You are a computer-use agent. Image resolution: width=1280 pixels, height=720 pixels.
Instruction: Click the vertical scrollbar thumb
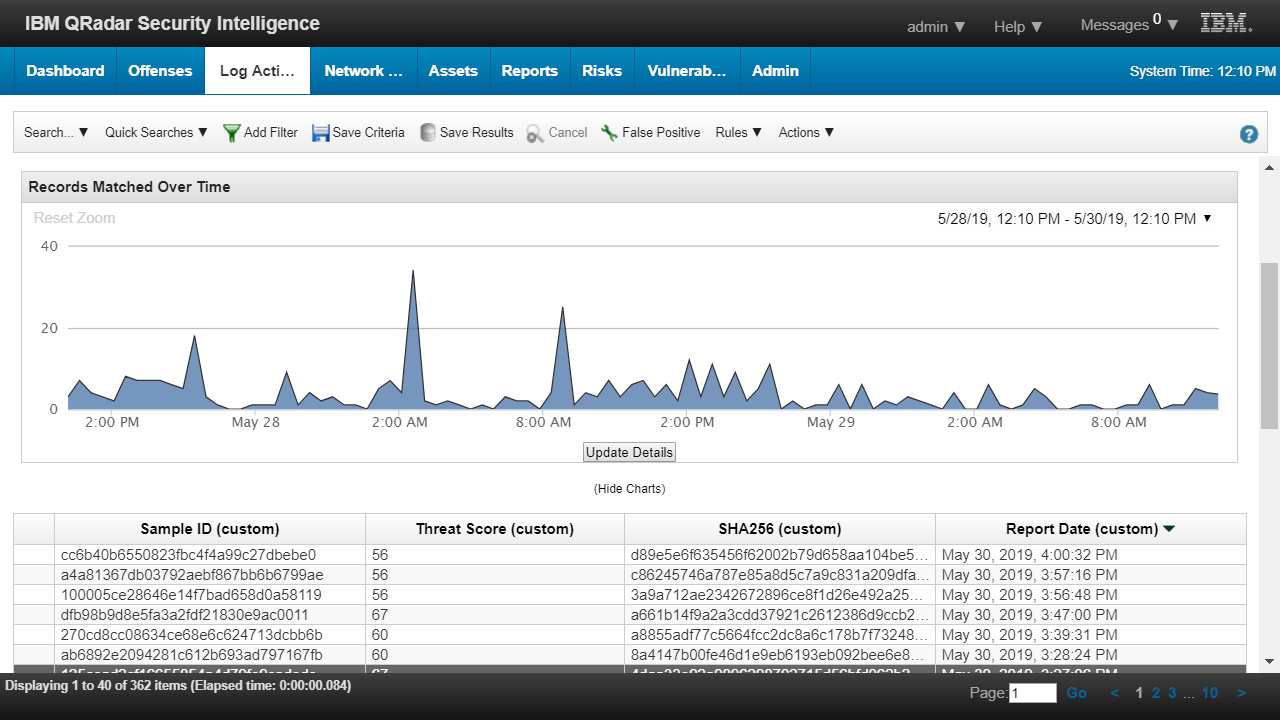click(1269, 345)
